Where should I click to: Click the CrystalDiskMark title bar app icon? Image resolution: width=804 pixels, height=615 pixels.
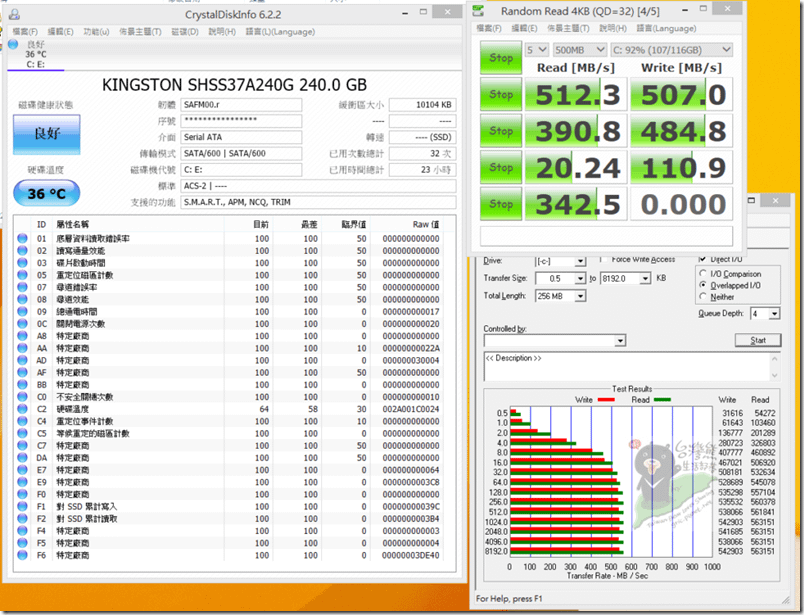pos(479,10)
